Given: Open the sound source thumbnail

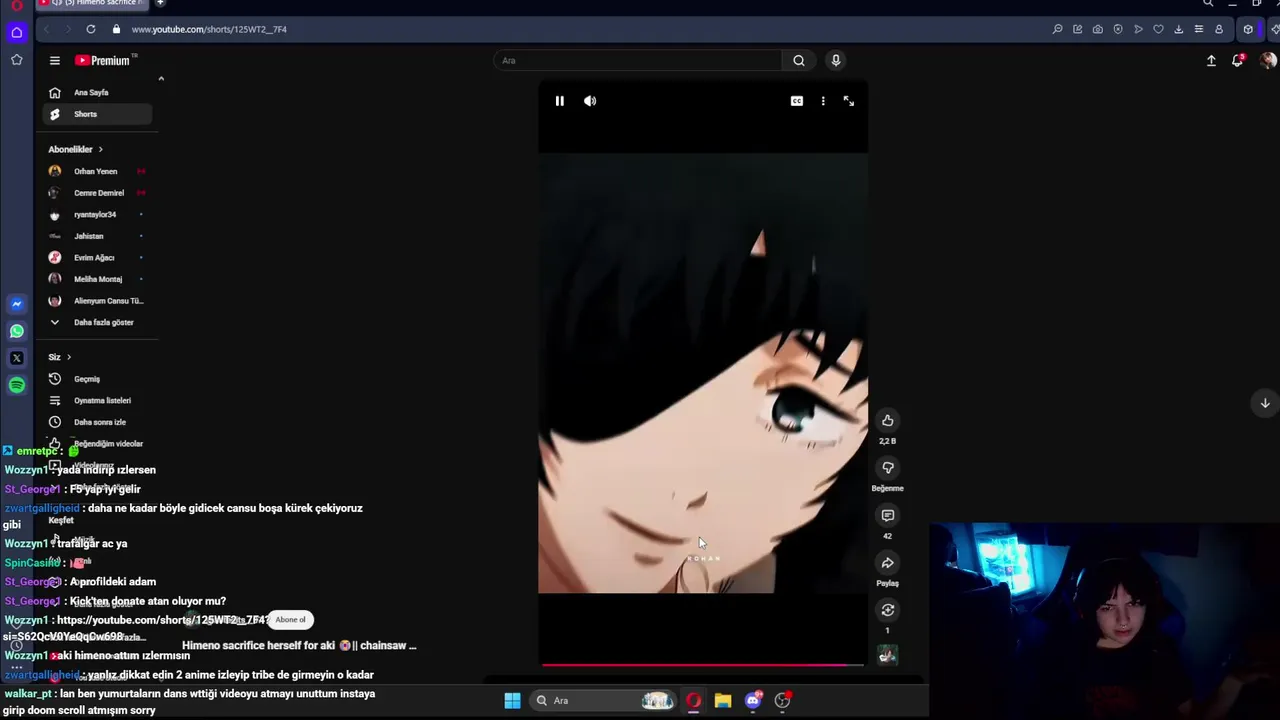Looking at the screenshot, I should pos(887,655).
